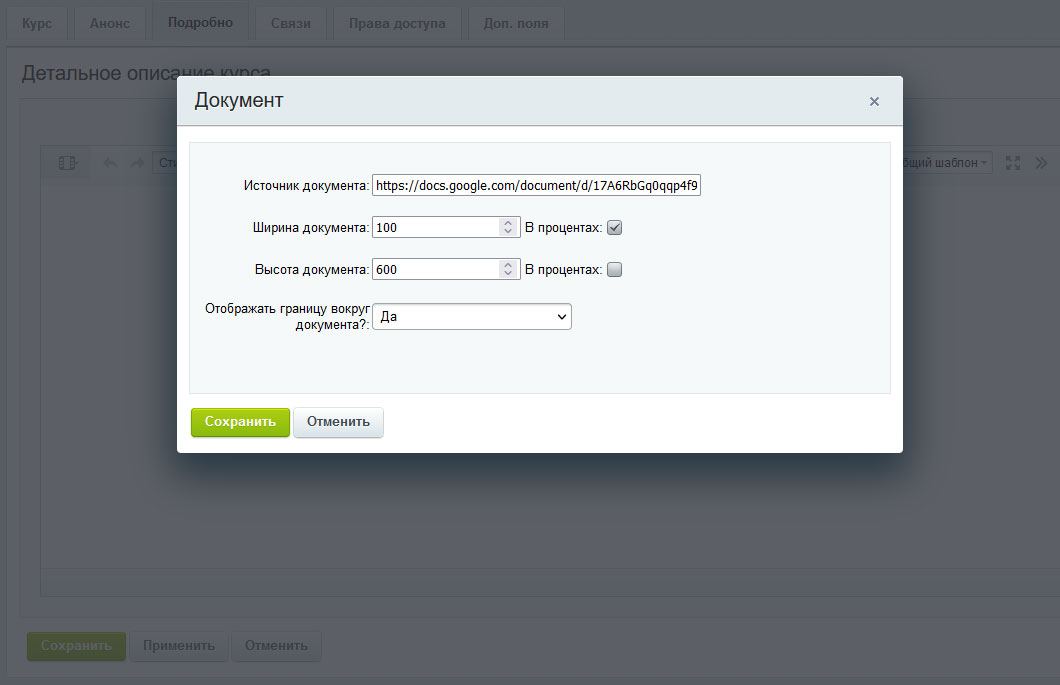The image size is (1060, 685).
Task: Toggle fullscreen editor icon
Action: tap(1013, 163)
